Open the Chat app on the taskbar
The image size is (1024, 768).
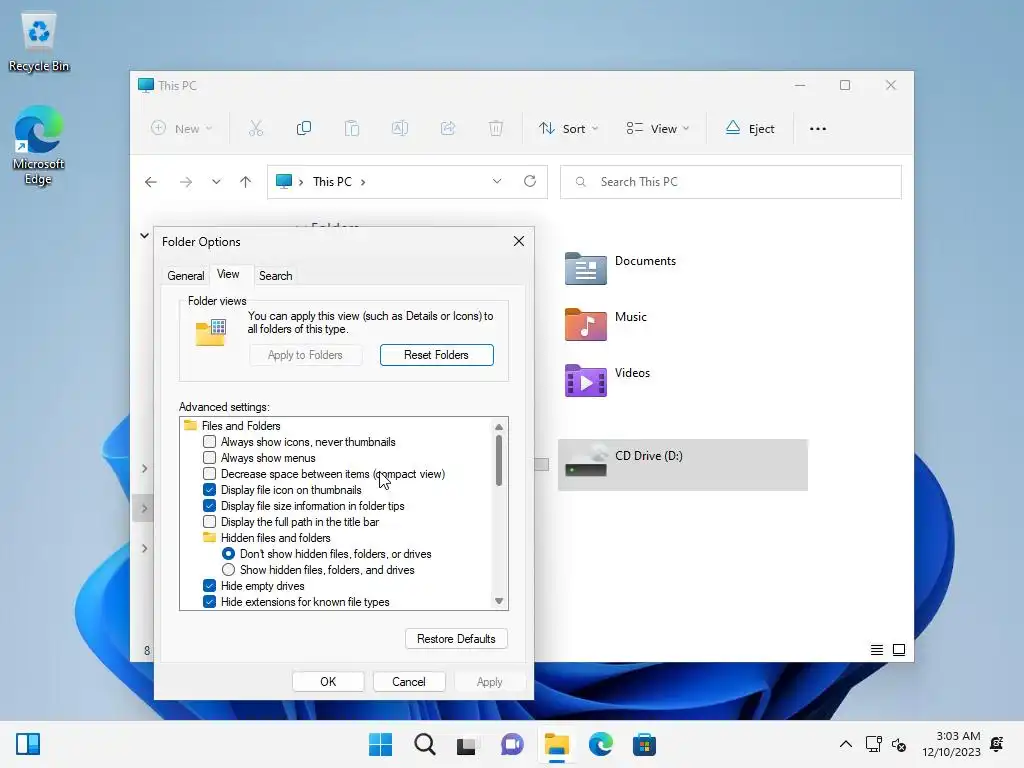(x=512, y=744)
